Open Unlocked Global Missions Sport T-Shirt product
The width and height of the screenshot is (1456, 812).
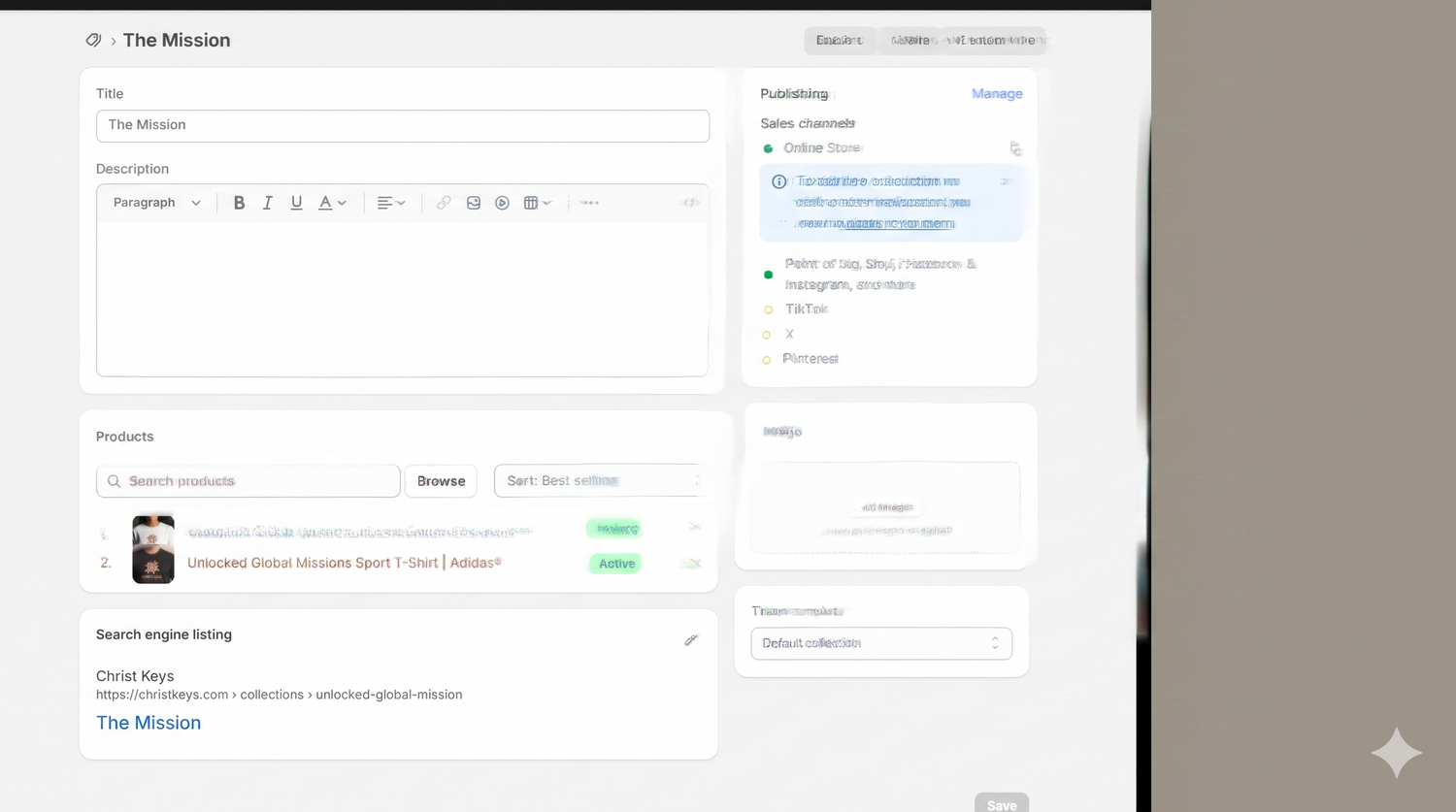point(344,563)
